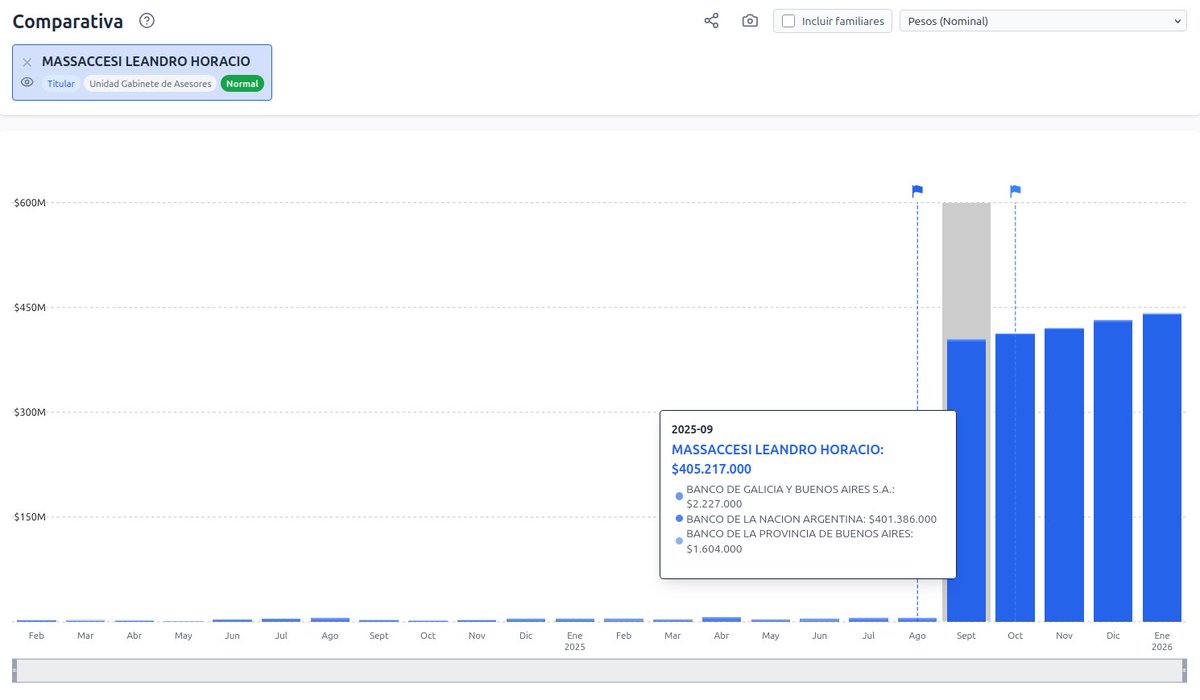Enable the Incluir familiares checkbox
This screenshot has width=1200, height=700.
click(789, 21)
